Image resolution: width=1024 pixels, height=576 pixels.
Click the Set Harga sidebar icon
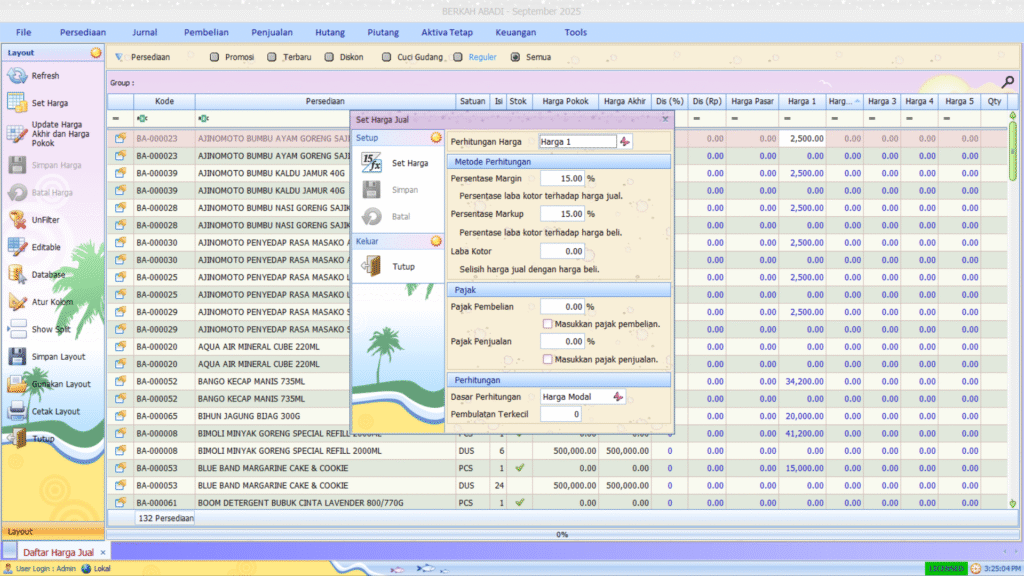pyautogui.click(x=17, y=102)
